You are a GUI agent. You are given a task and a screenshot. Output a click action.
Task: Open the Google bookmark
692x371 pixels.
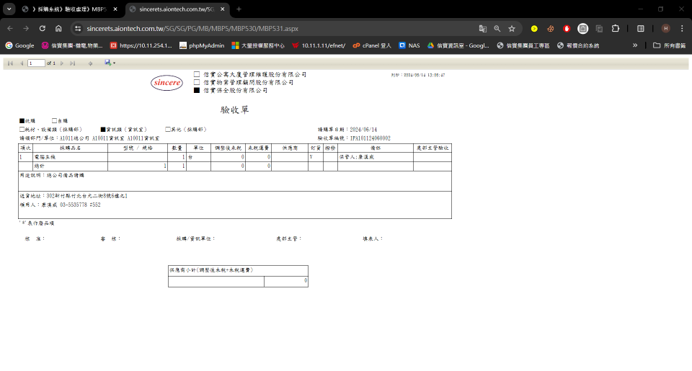tap(19, 45)
